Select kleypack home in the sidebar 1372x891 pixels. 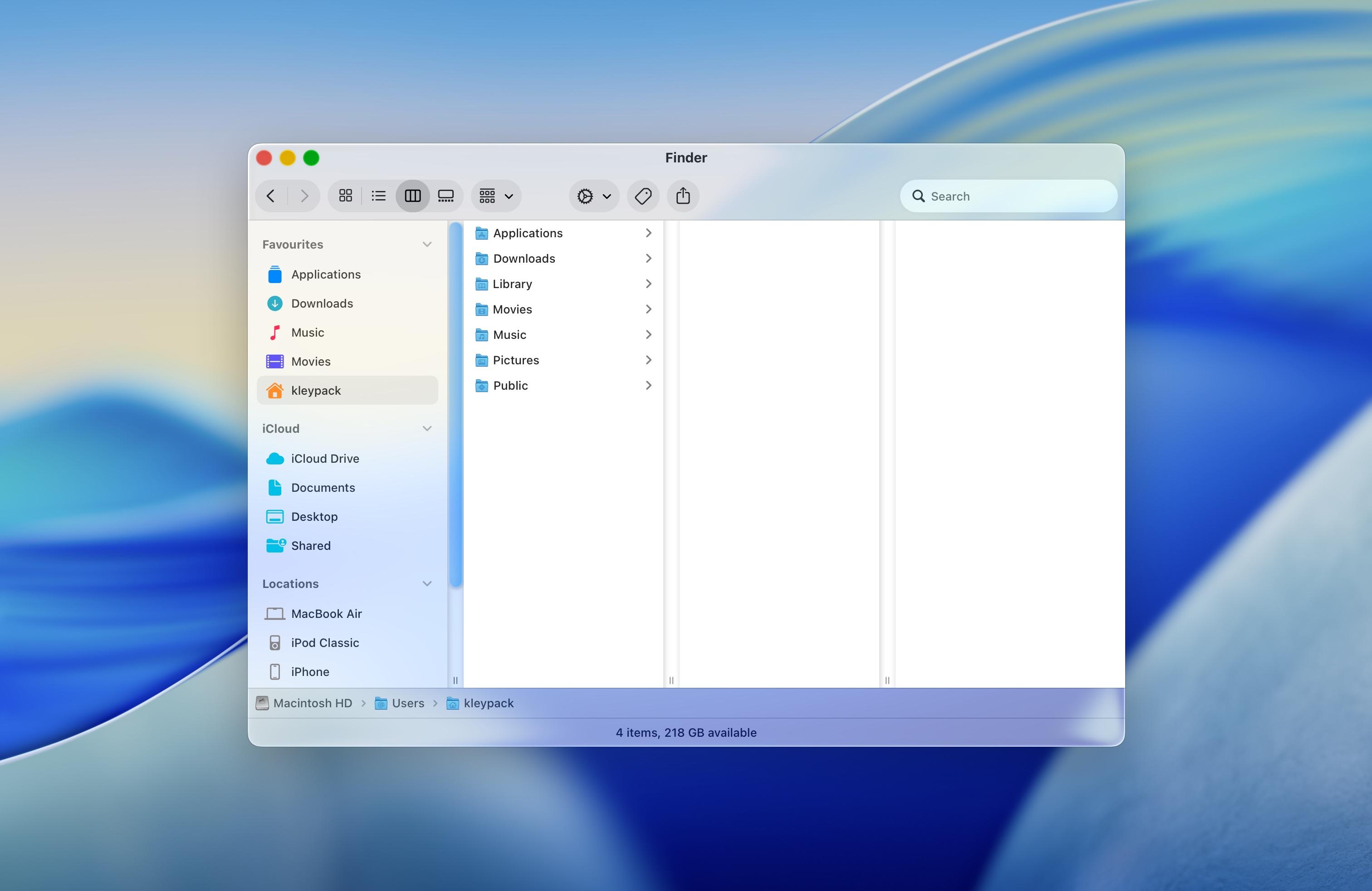(x=348, y=390)
